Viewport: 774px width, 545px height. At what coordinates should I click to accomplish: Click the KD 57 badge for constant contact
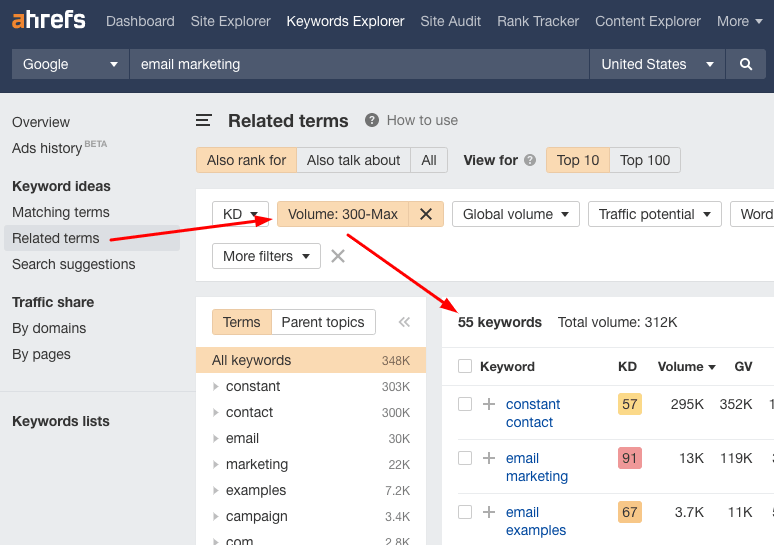point(629,404)
